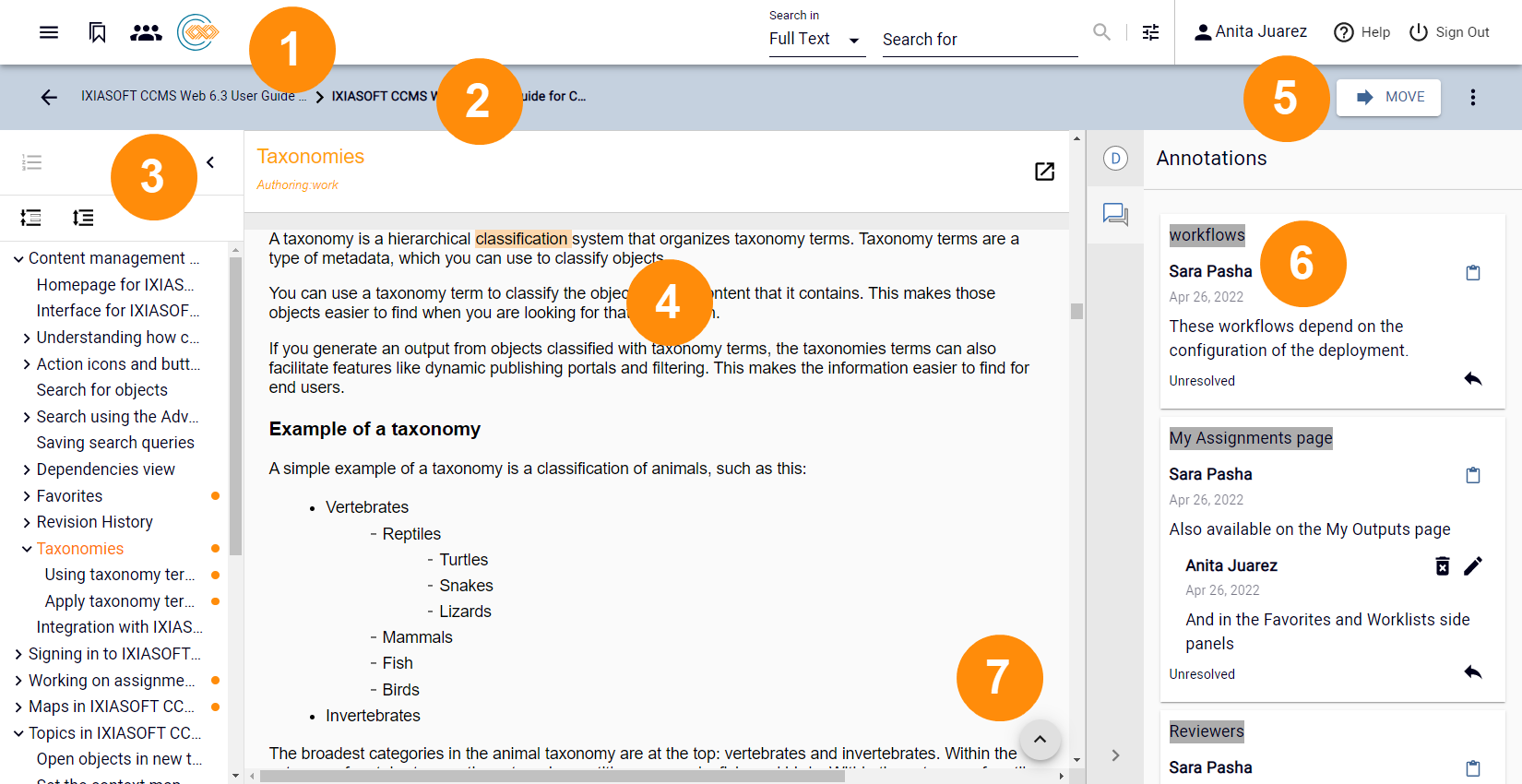Open the annotations comments panel icon
Screen dimensions: 1522x784
pos(1115,215)
